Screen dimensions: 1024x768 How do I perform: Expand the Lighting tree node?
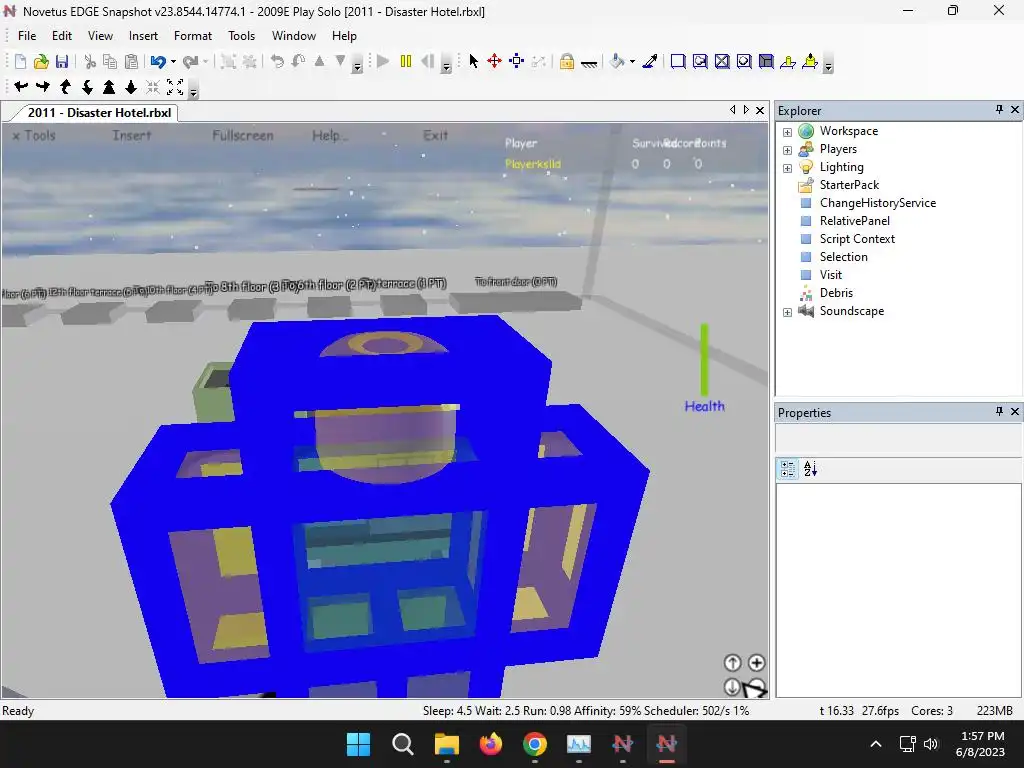pos(788,168)
